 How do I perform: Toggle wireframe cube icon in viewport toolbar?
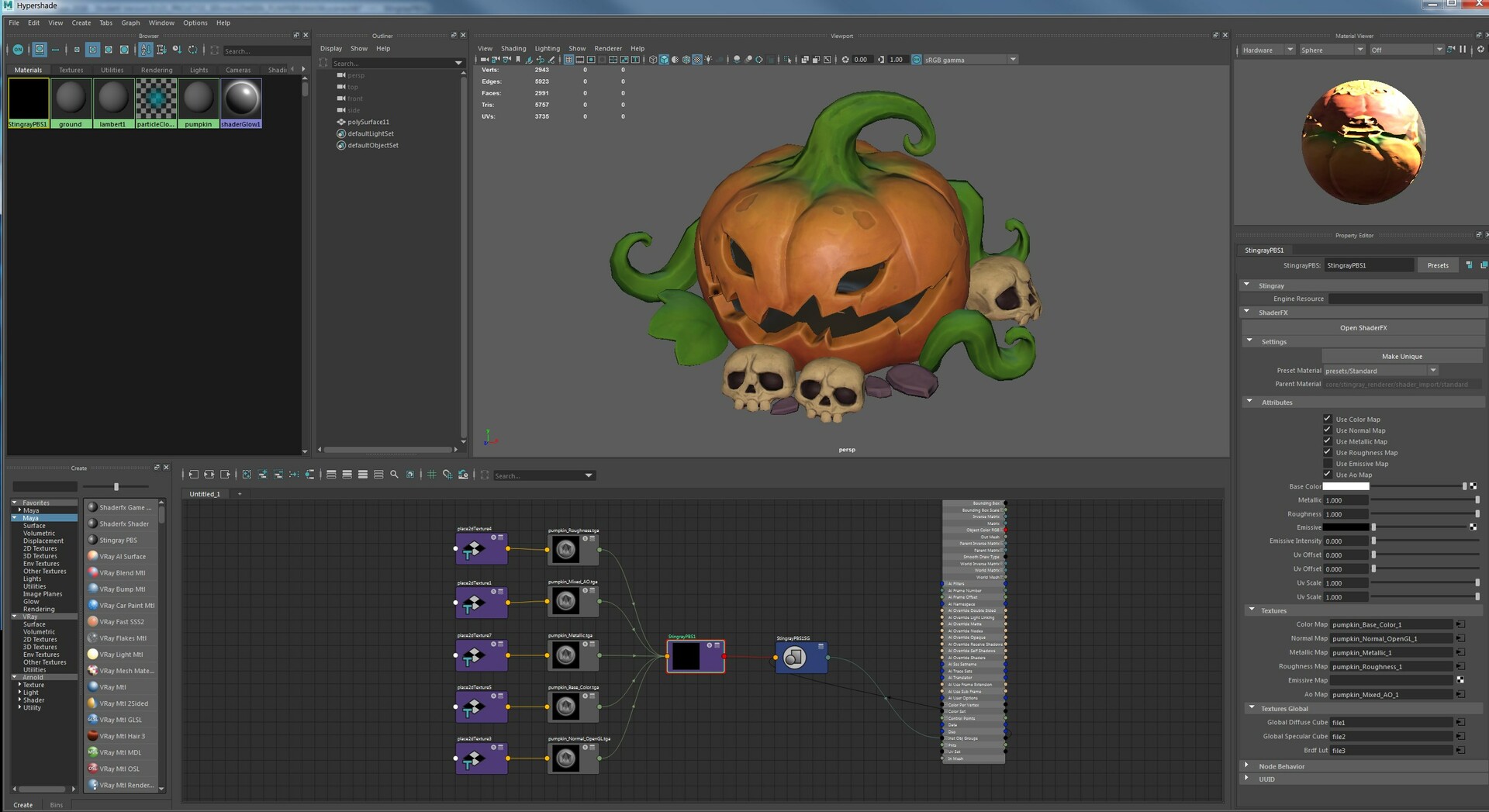[x=653, y=60]
